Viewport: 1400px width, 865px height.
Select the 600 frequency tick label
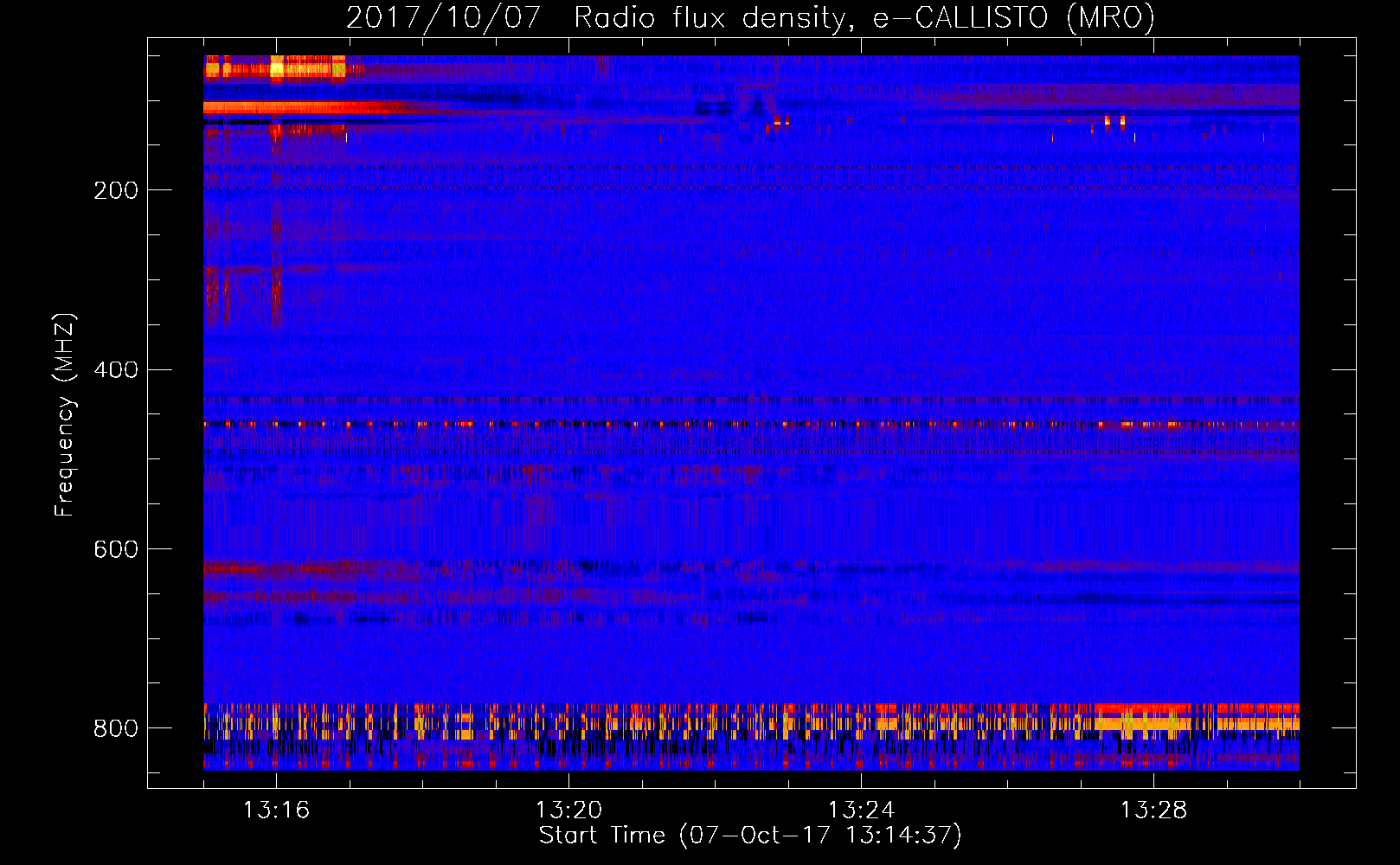pos(116,550)
